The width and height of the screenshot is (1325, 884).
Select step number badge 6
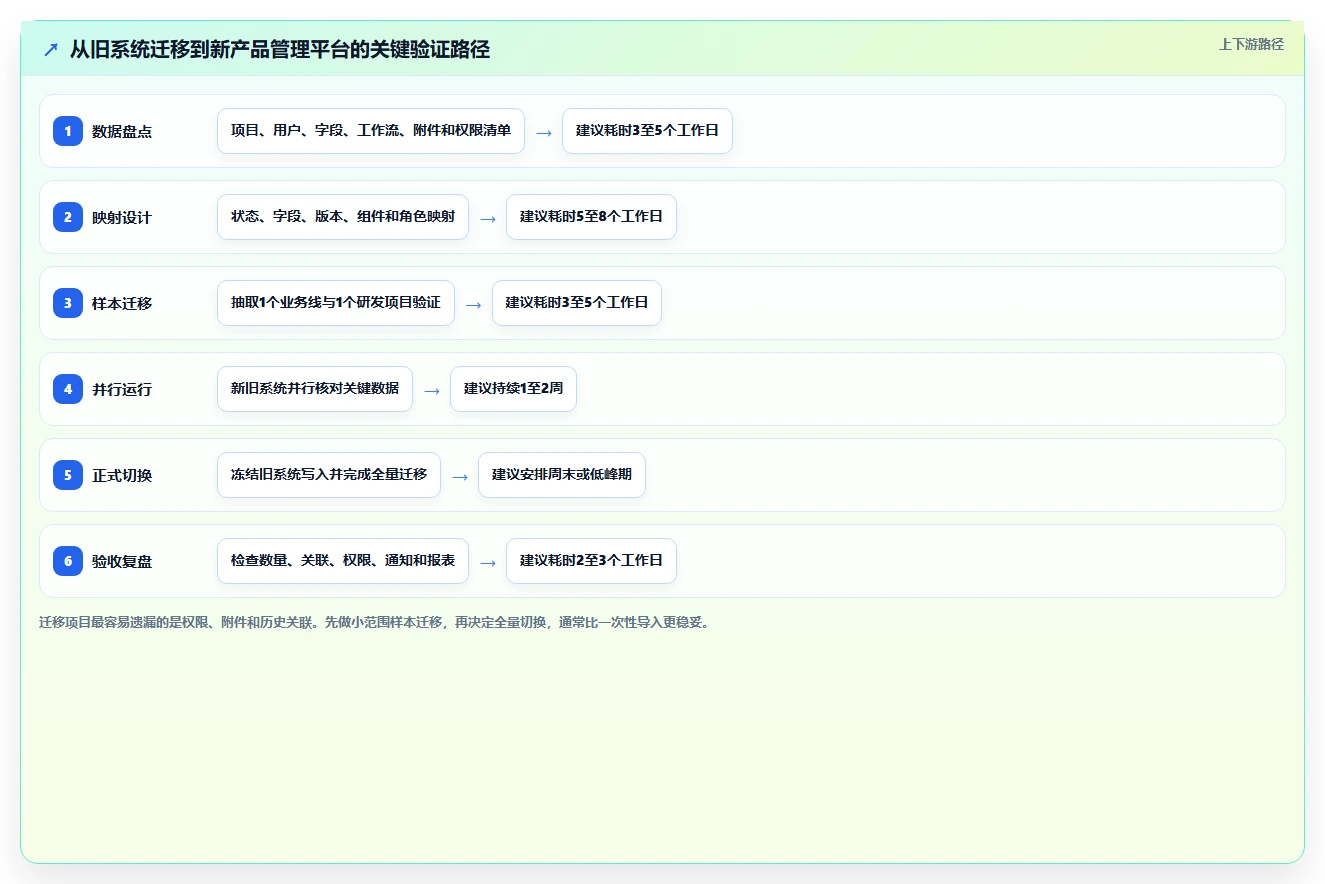(68, 561)
